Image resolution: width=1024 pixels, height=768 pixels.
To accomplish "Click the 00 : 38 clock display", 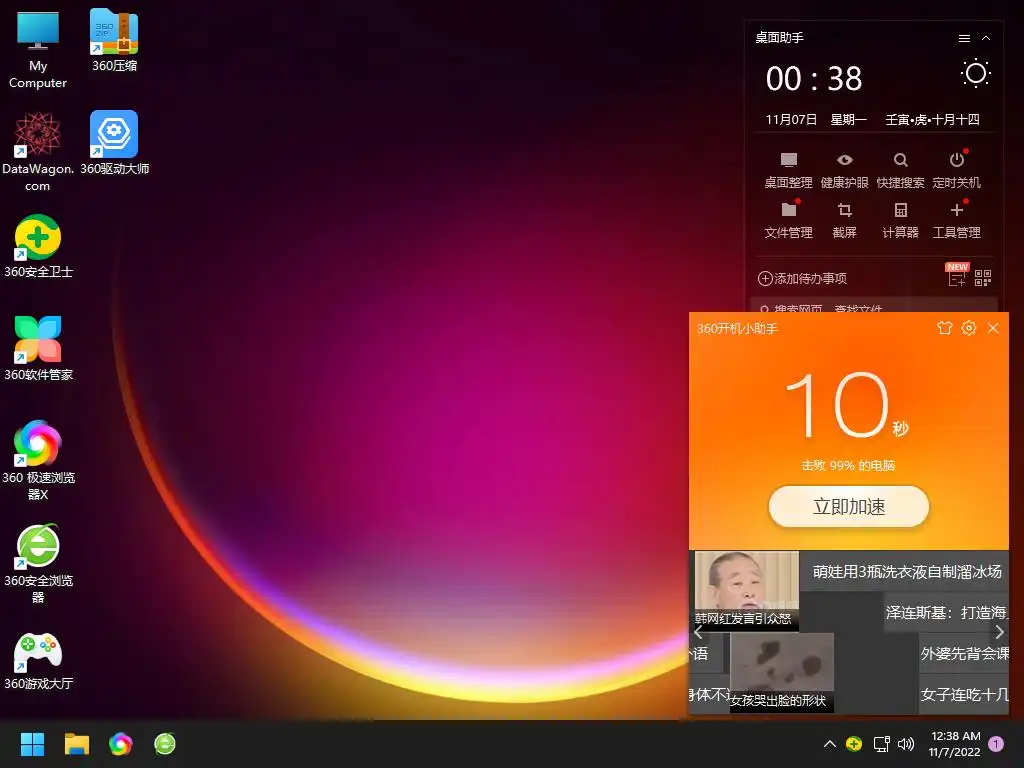I will tap(814, 79).
